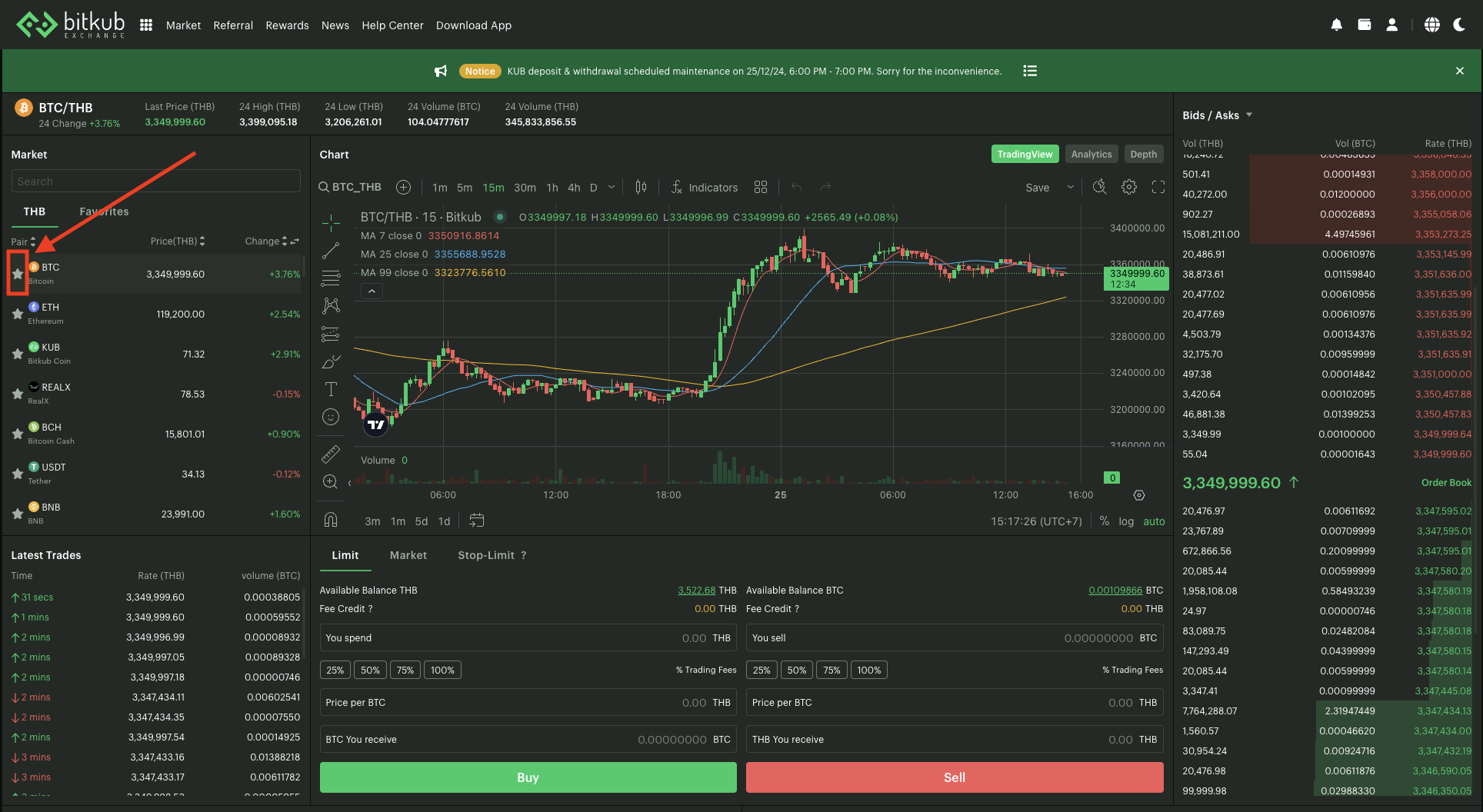Click the green Buy button

528,777
